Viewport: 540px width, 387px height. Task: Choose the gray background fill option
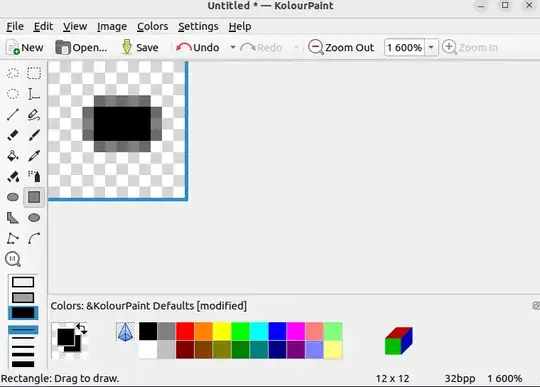pos(23,298)
